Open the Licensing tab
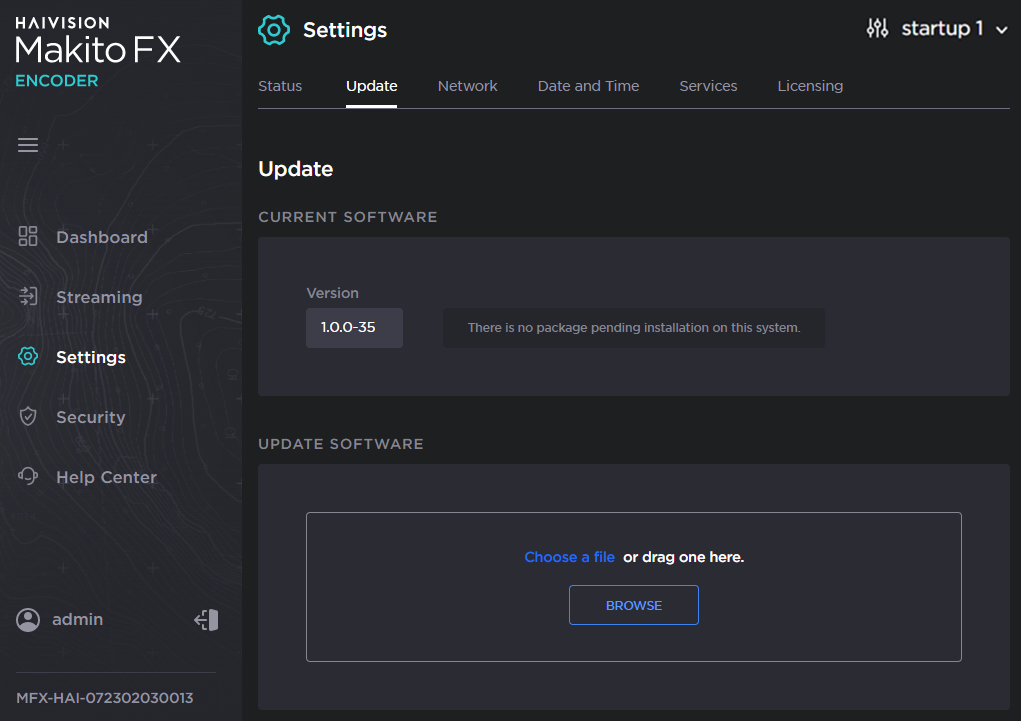The width and height of the screenshot is (1021, 721). tap(810, 86)
